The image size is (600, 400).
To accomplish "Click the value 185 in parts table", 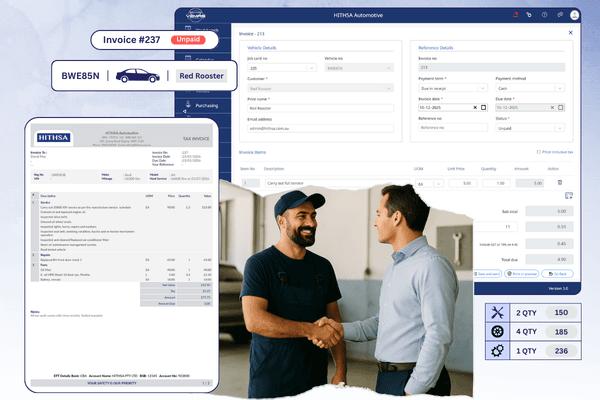I will (x=561, y=331).
